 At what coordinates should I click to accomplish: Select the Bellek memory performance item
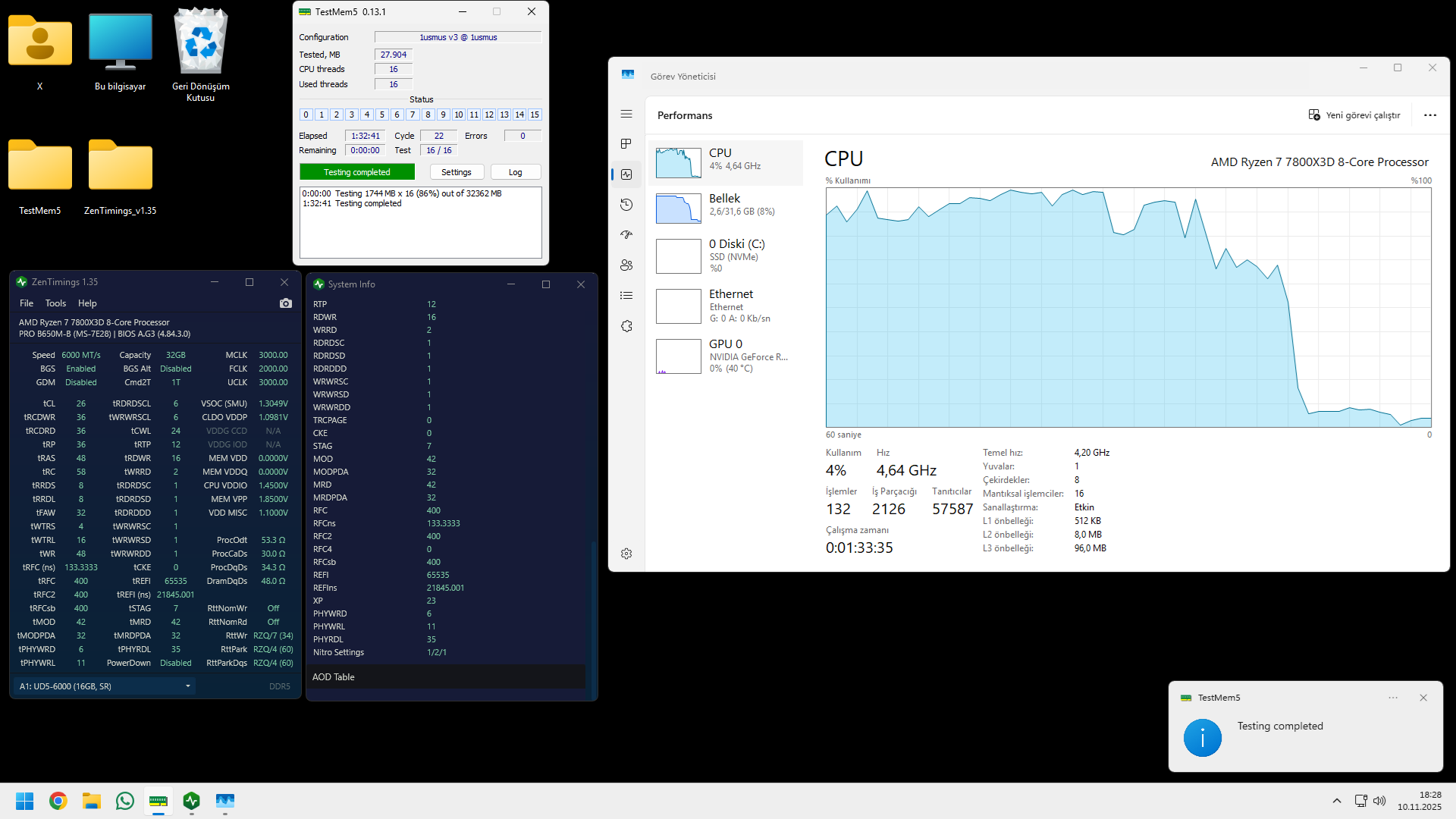pyautogui.click(x=726, y=208)
